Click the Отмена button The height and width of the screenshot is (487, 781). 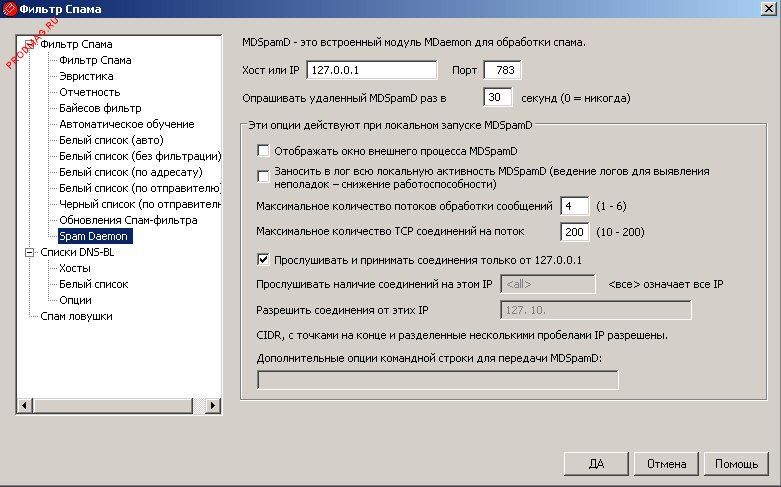click(x=666, y=464)
